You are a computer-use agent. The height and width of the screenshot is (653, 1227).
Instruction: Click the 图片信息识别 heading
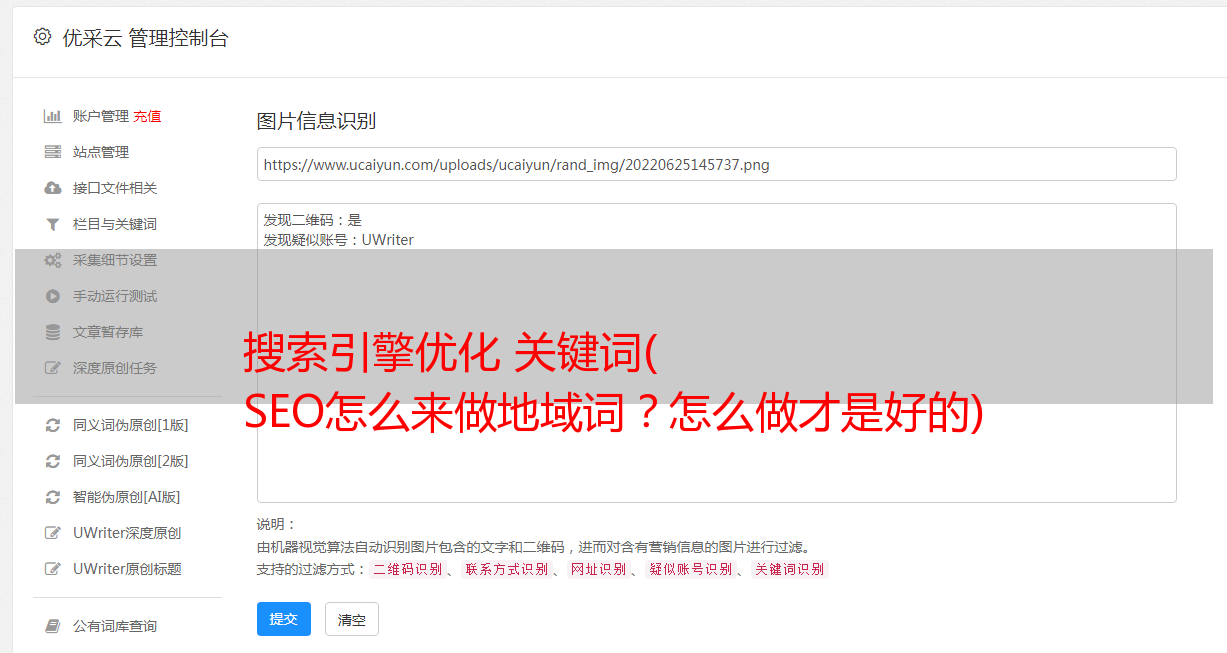316,121
